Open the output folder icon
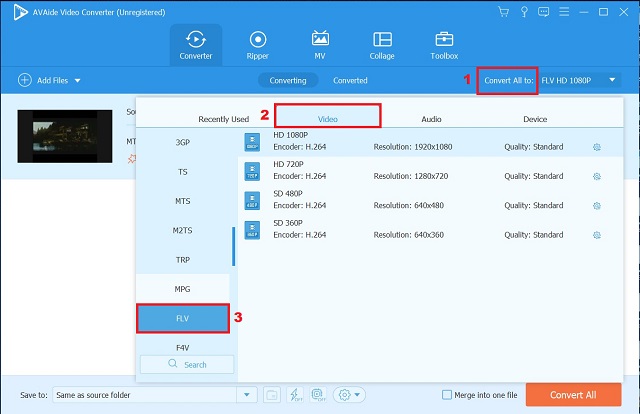Image resolution: width=640 pixels, height=414 pixels. click(x=272, y=395)
